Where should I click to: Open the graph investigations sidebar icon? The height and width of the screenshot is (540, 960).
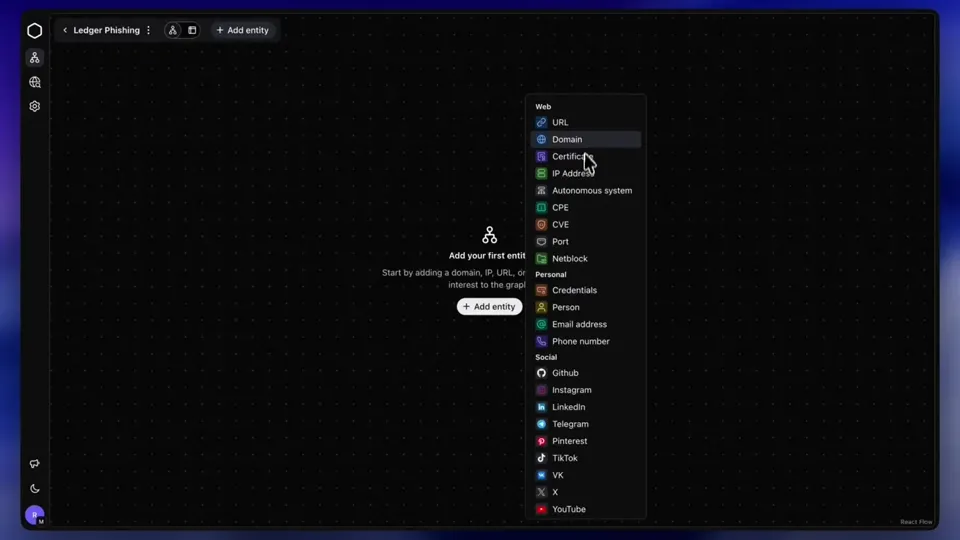click(x=35, y=58)
